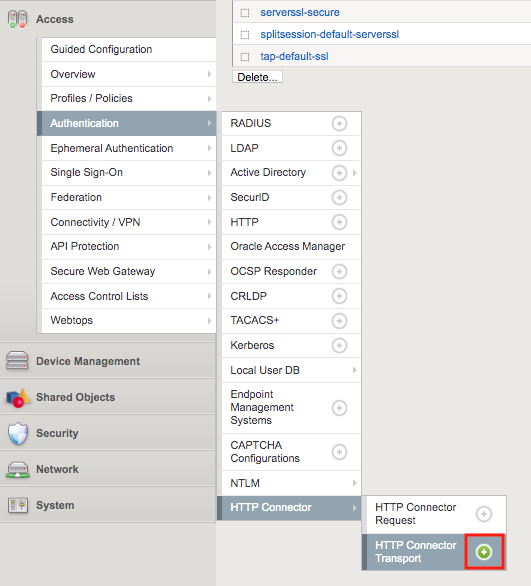
Task: Expand the NTLM submenu arrow
Action: click(354, 483)
